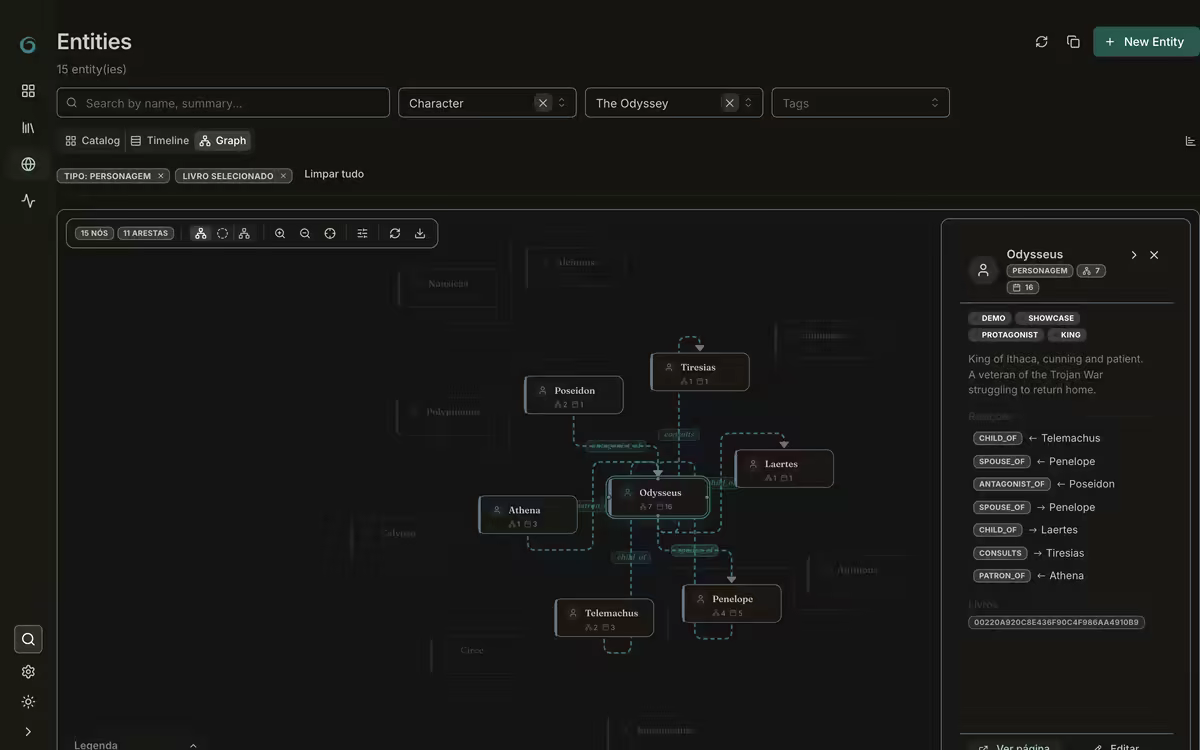Reload the graph layout
The height and width of the screenshot is (750, 1200).
[x=395, y=233]
